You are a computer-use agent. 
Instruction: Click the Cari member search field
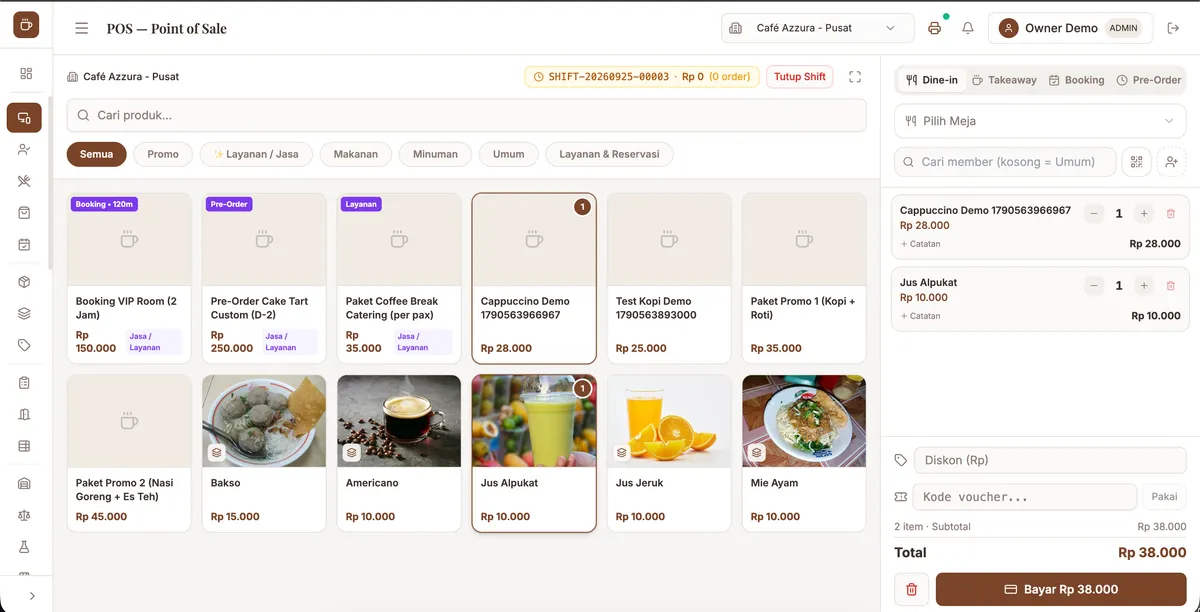point(1004,161)
